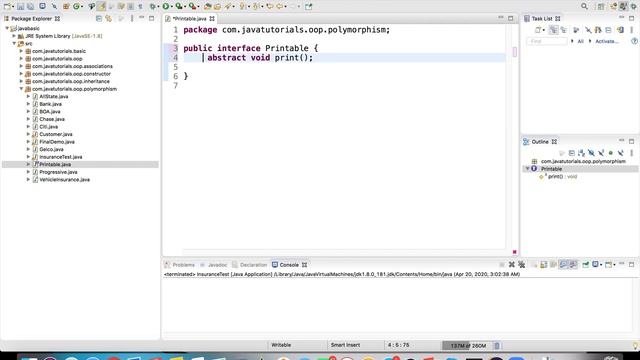
Task: Toggle Hide Fields in Outline toolbar
Action: [x=591, y=153]
